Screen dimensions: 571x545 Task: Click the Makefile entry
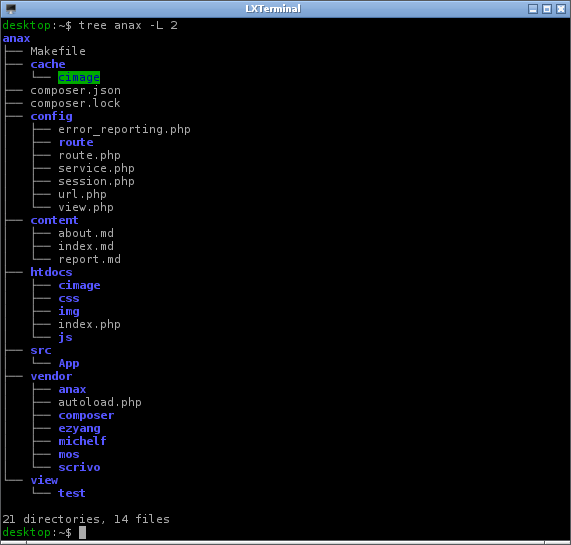[58, 51]
